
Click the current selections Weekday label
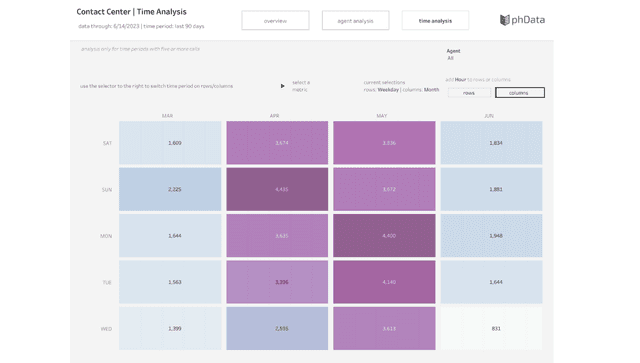388,90
